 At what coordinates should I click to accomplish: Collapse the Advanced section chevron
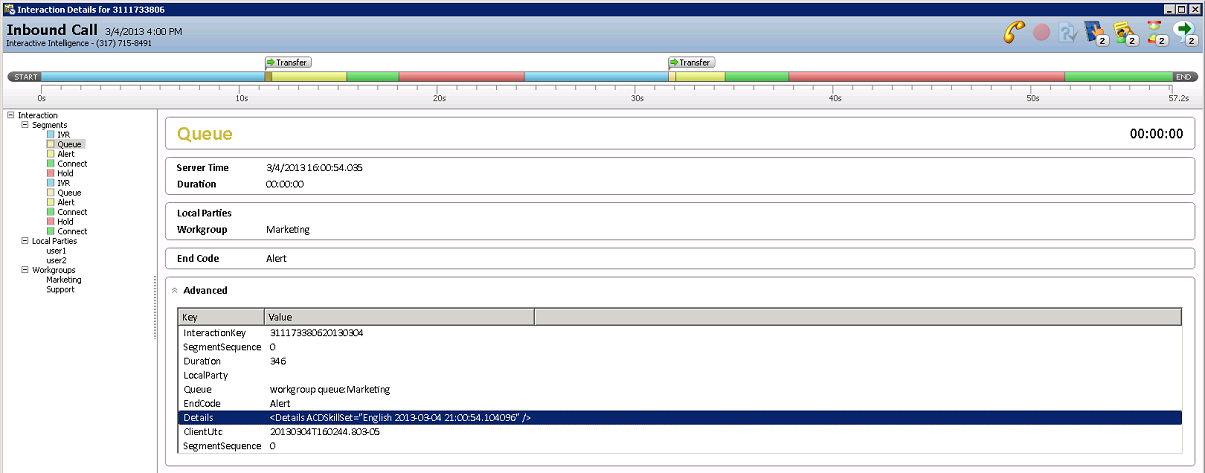174,290
